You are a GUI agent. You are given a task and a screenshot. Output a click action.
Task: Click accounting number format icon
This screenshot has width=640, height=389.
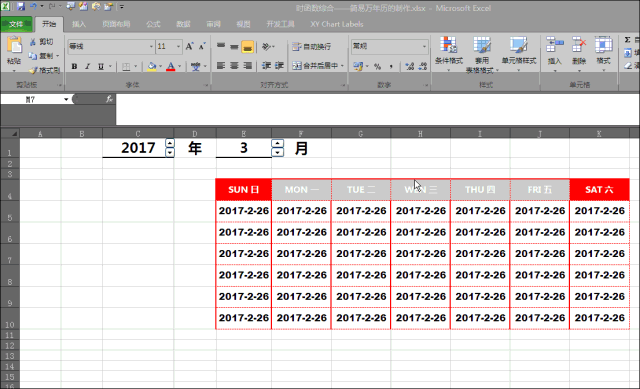[358, 66]
